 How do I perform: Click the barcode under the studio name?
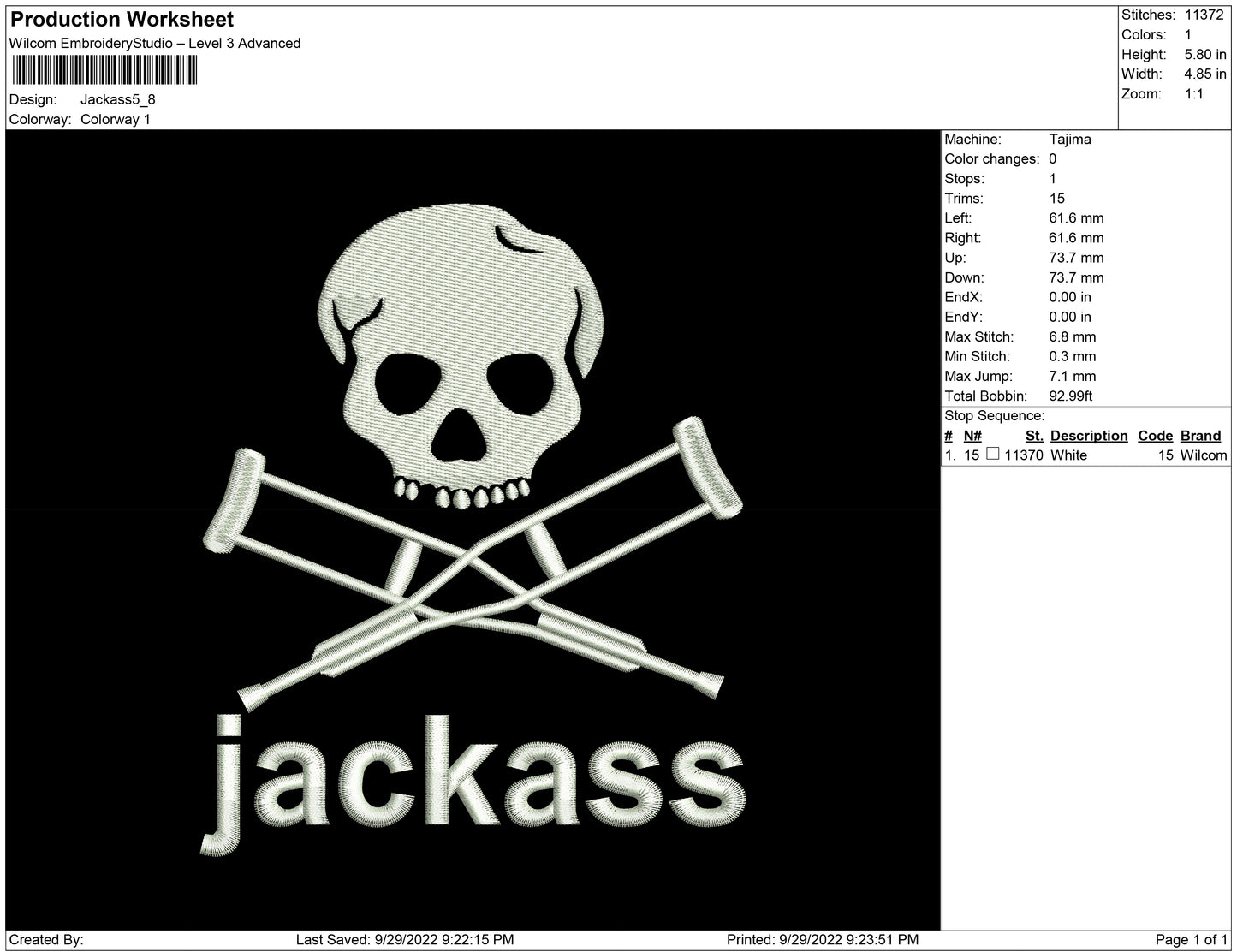point(104,70)
